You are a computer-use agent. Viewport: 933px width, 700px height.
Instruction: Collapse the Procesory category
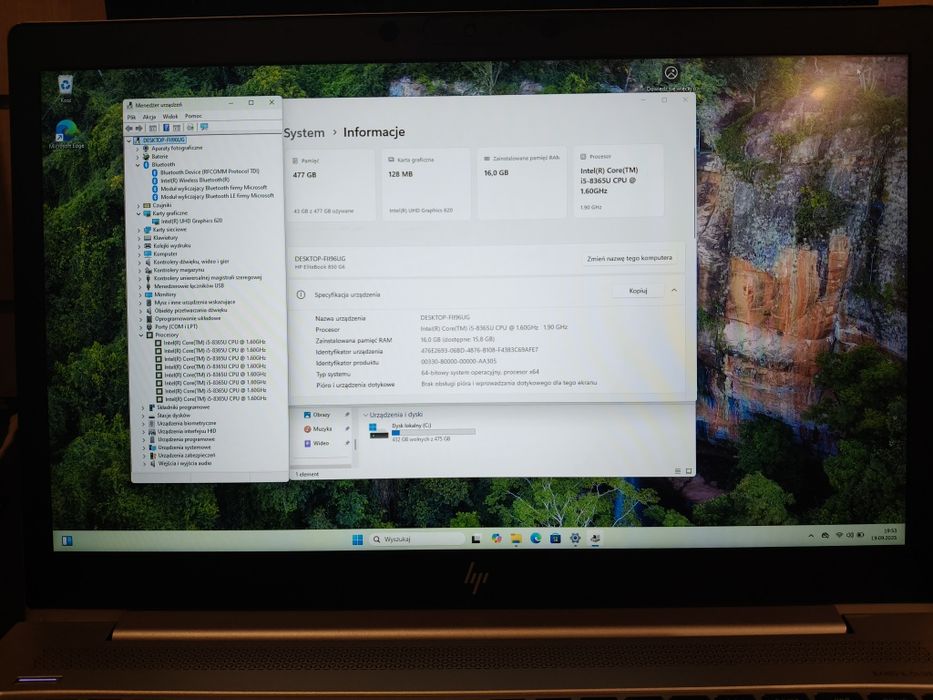click(x=142, y=335)
